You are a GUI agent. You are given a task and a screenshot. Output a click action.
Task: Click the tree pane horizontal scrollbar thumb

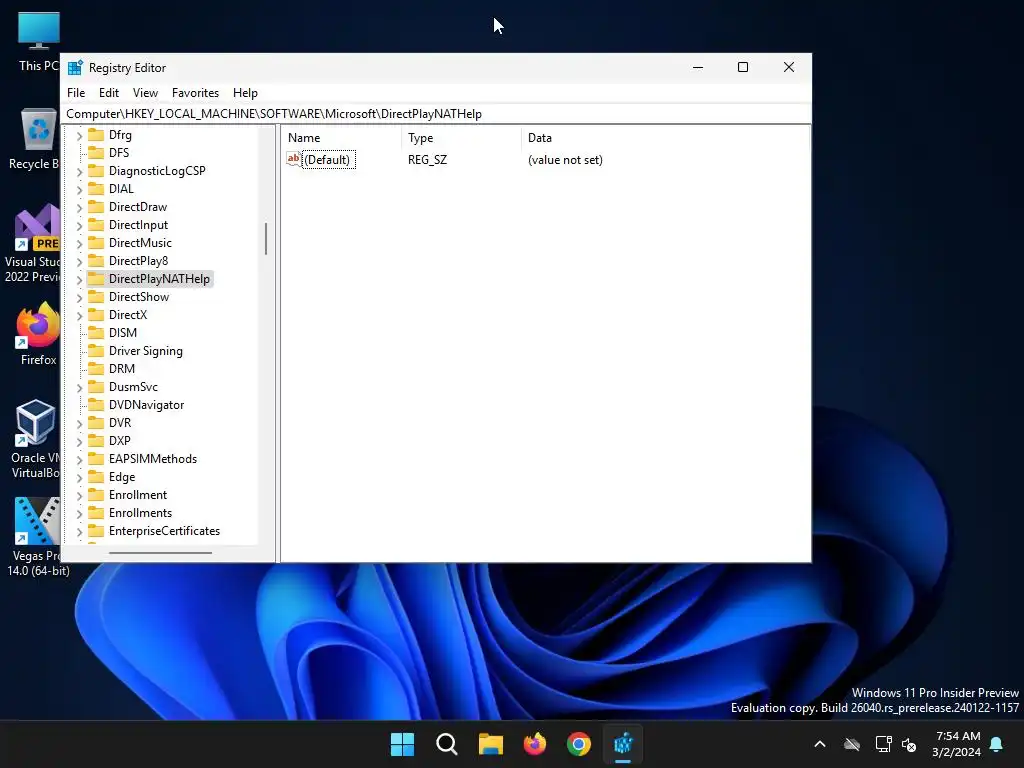(160, 553)
